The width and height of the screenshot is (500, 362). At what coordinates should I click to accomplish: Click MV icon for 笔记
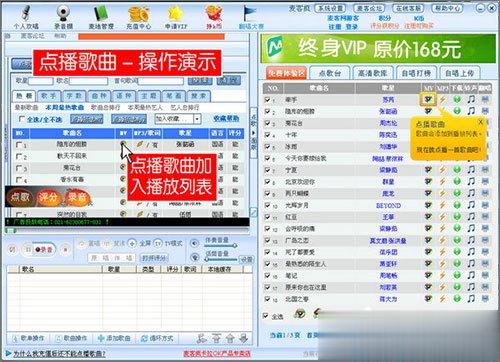point(428,275)
